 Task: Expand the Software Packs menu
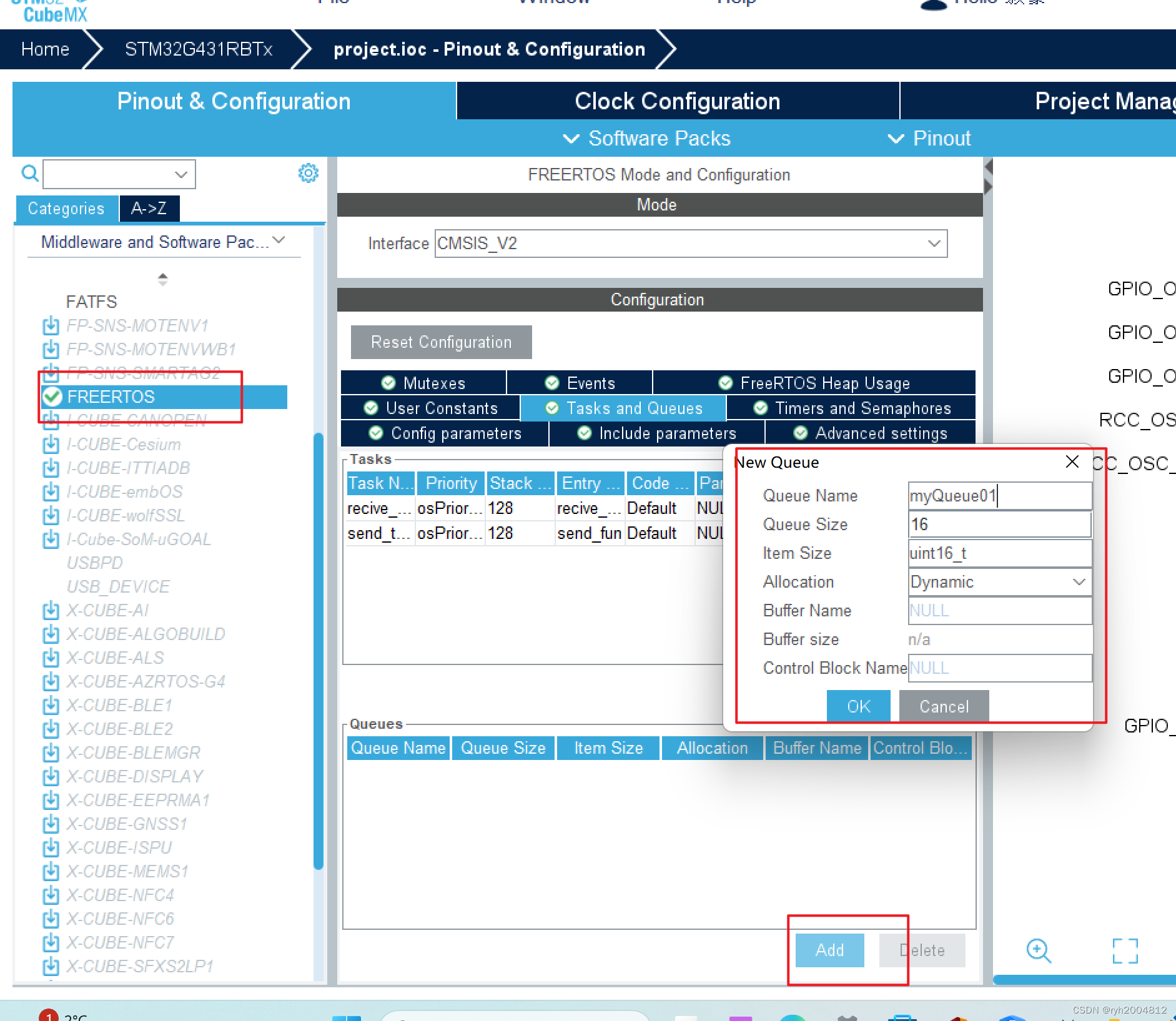point(646,138)
